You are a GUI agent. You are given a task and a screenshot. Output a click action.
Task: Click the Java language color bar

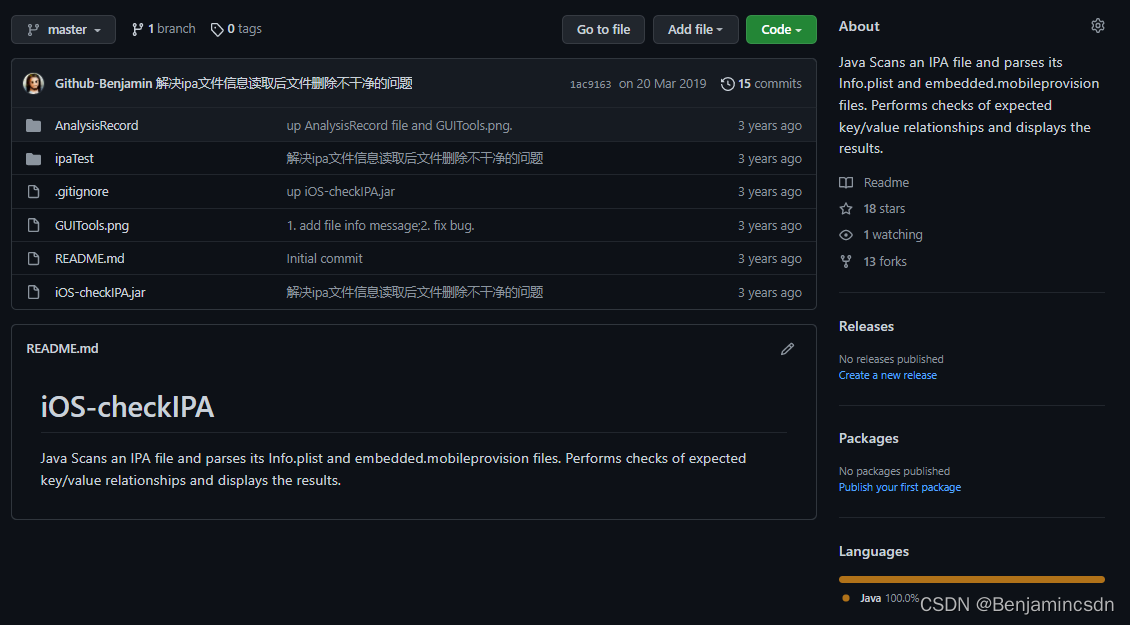(971, 580)
